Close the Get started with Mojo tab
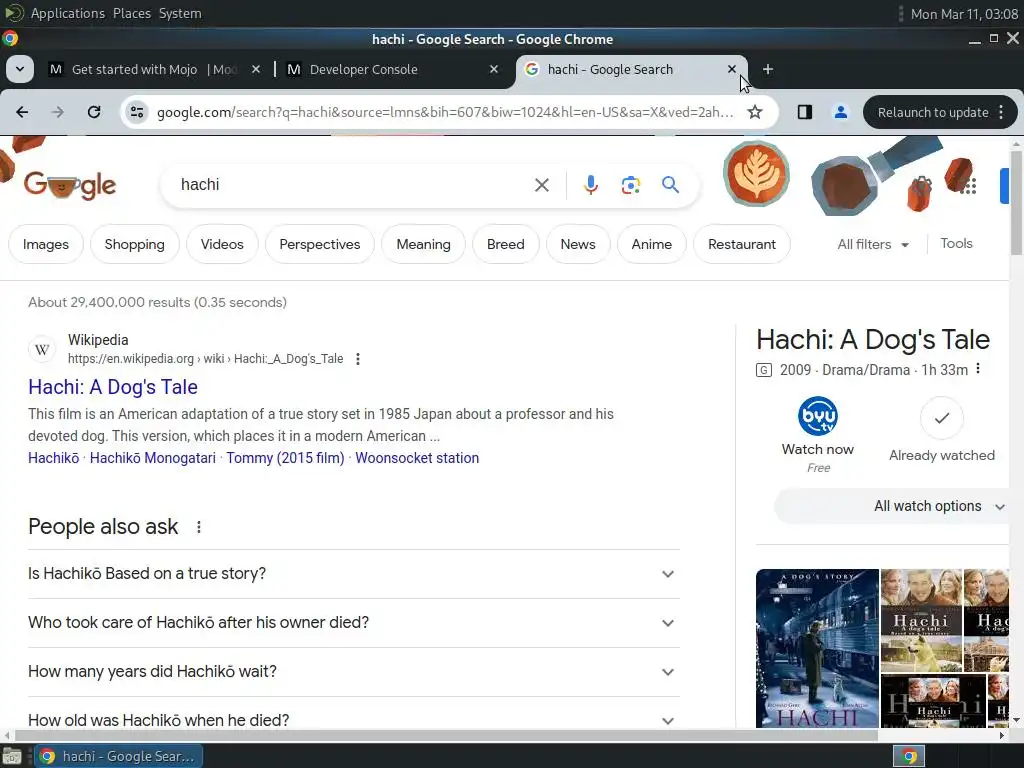Image resolution: width=1024 pixels, height=768 pixels. pos(256,69)
